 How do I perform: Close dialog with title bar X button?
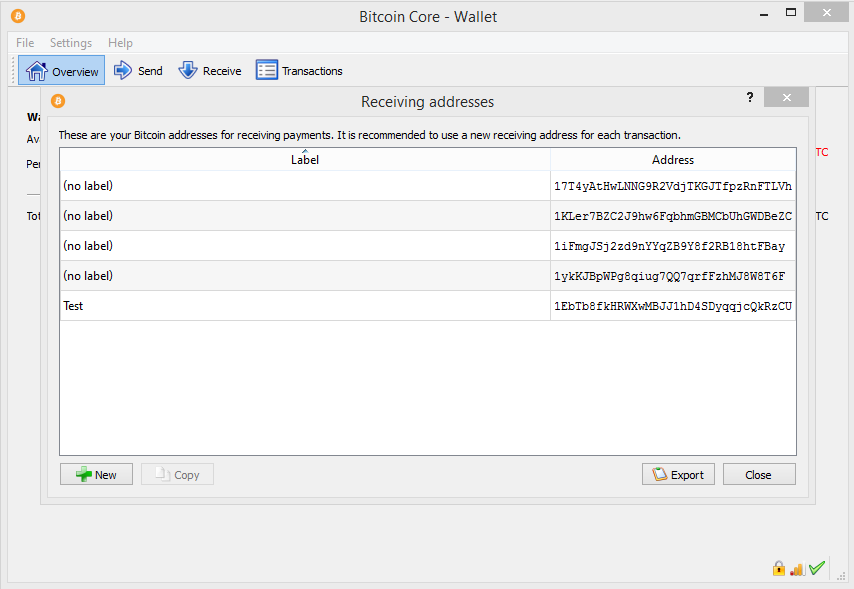point(786,97)
